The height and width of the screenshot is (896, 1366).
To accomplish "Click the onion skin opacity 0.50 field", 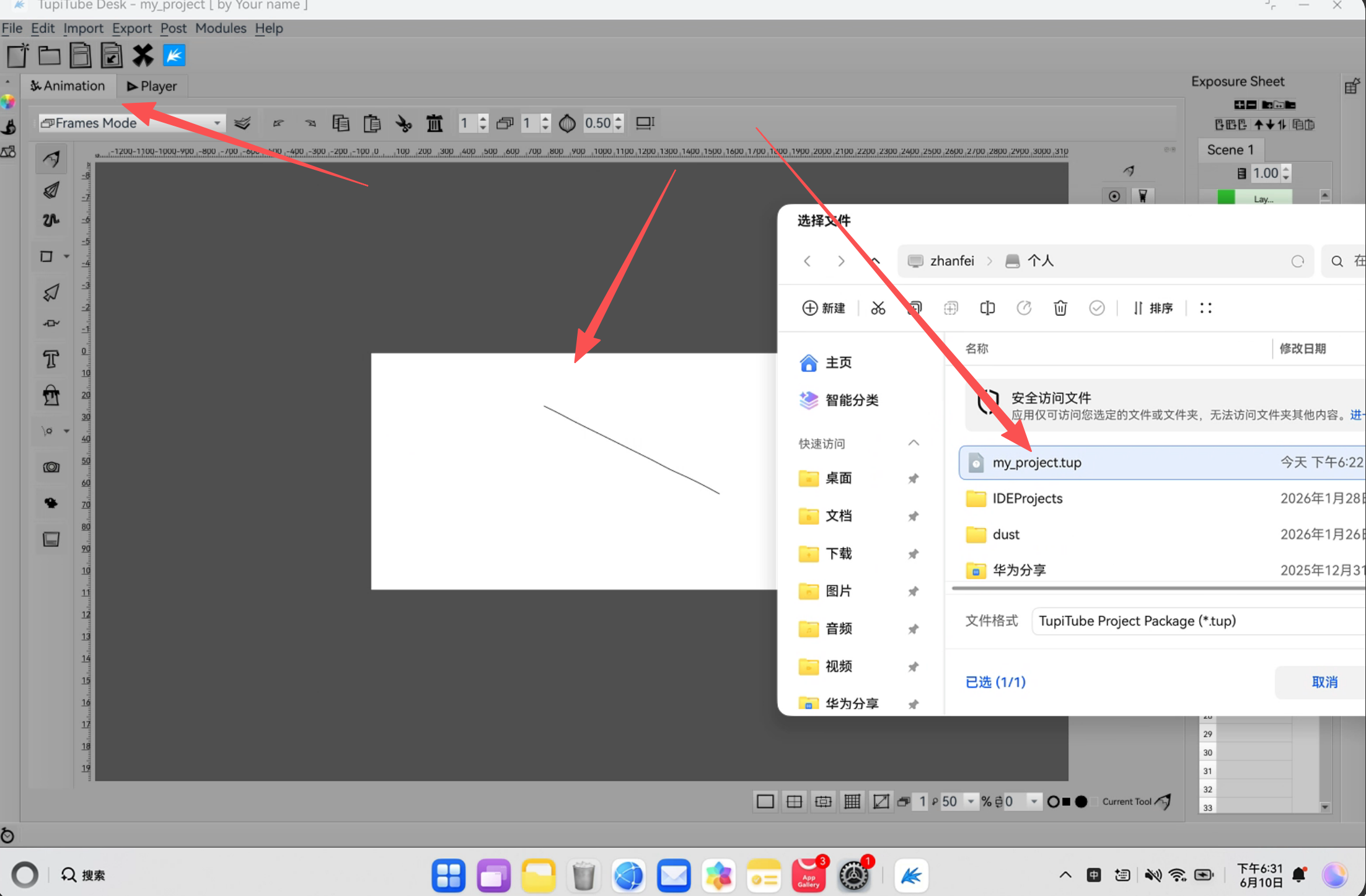I will click(x=597, y=123).
